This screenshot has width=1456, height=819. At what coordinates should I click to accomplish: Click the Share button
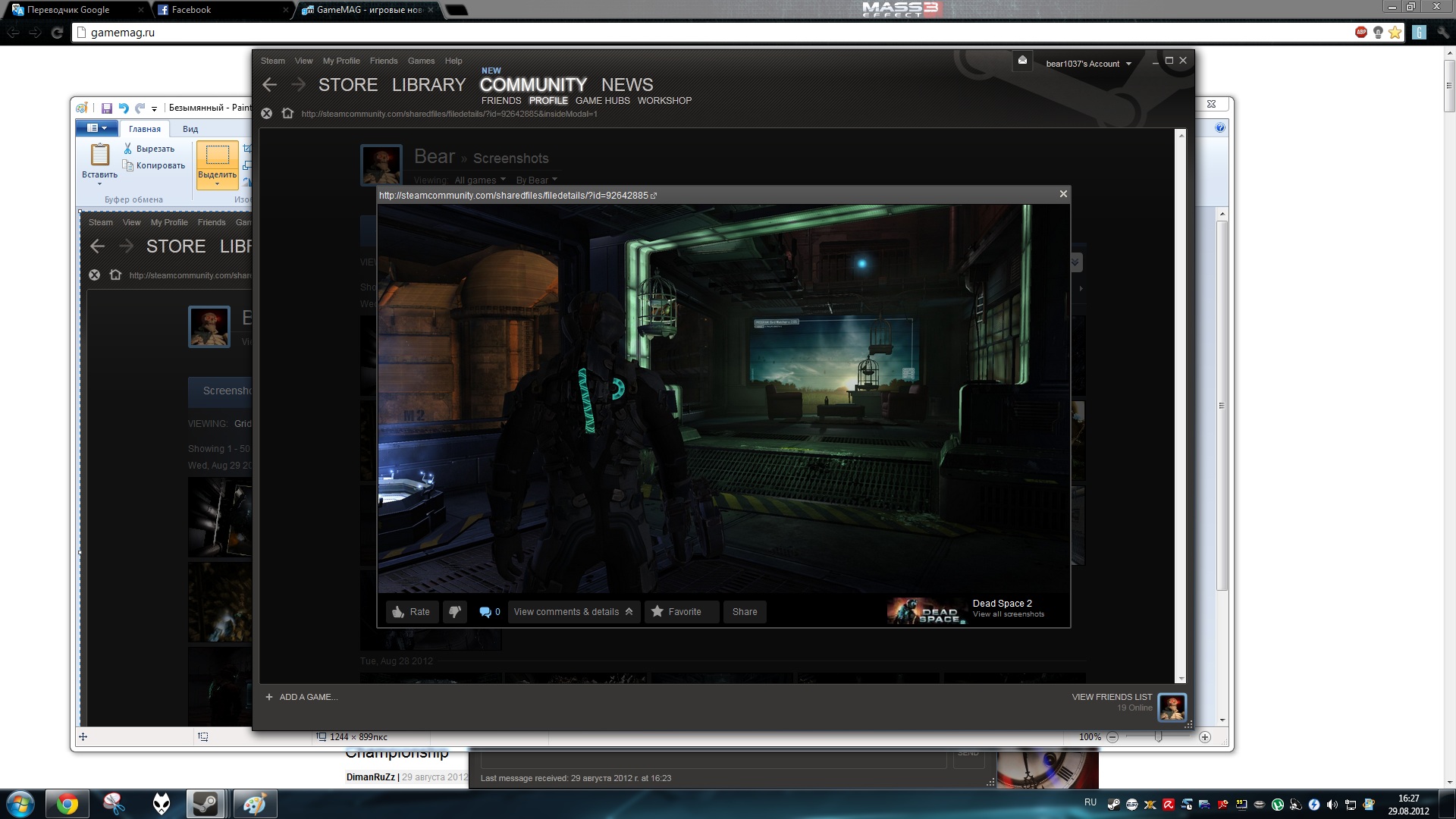745,612
